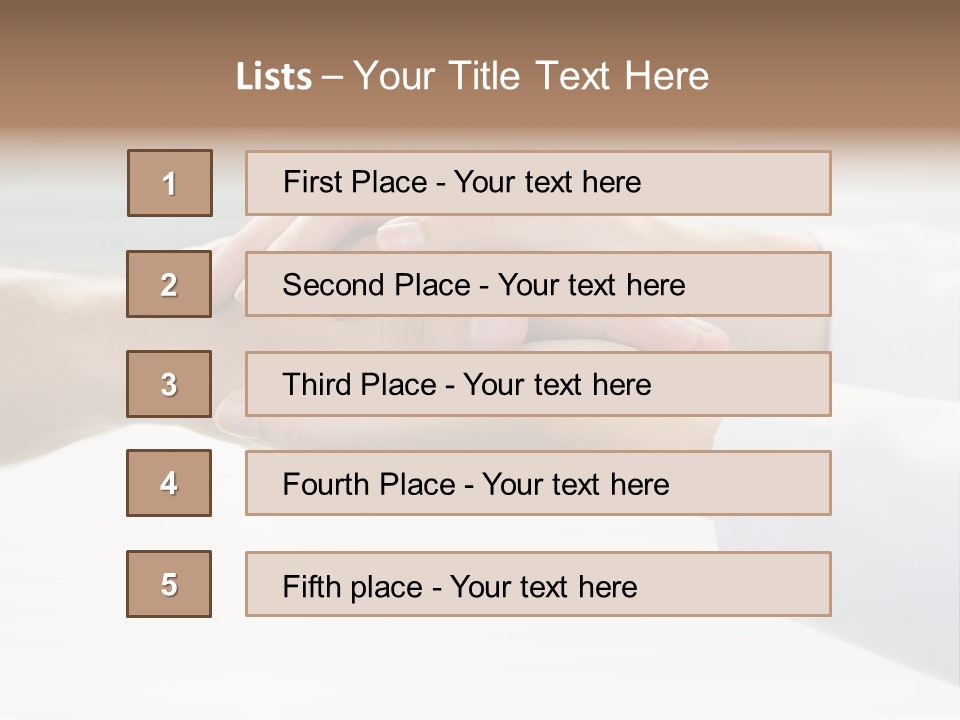
Task: Click the number 3 box
Action: [x=169, y=384]
